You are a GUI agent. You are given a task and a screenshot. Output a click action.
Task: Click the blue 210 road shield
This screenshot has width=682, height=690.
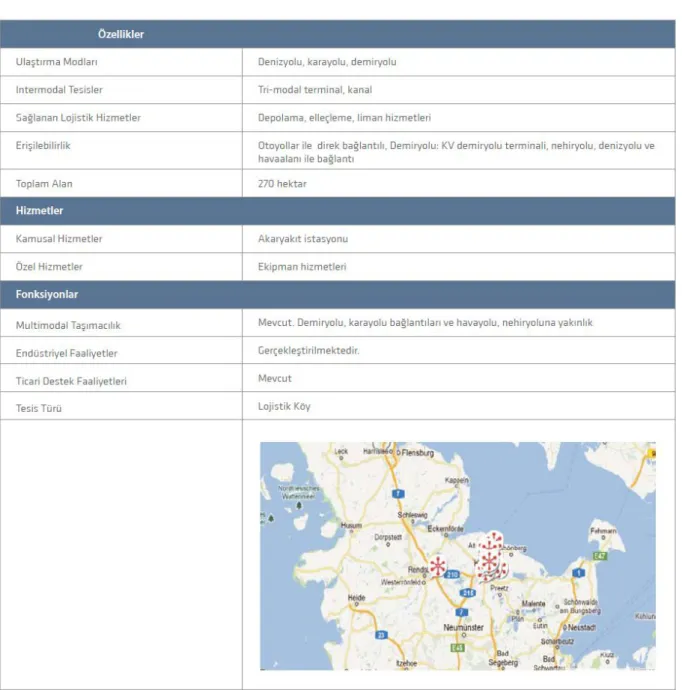point(452,574)
